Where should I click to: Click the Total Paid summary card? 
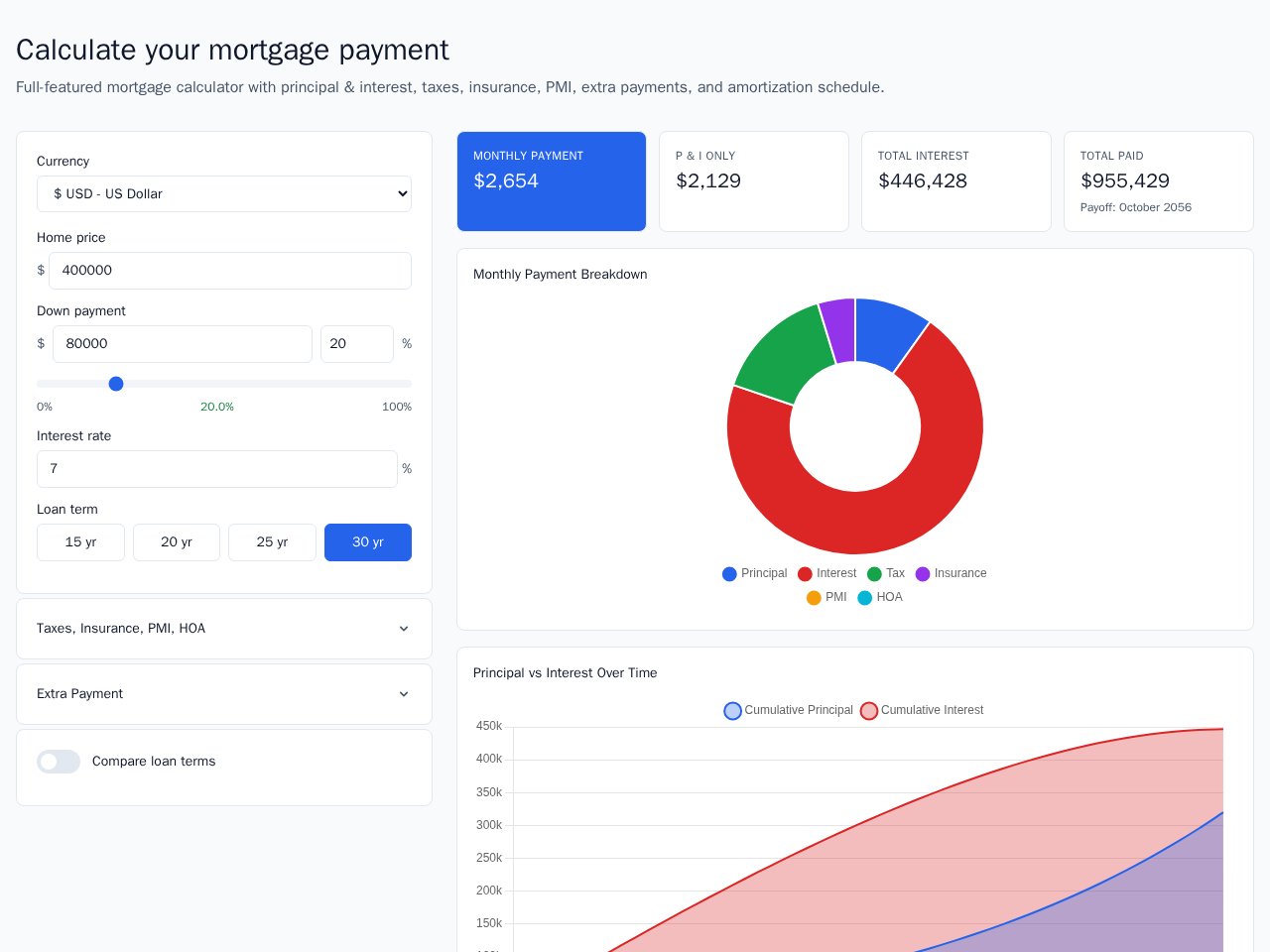point(1159,181)
